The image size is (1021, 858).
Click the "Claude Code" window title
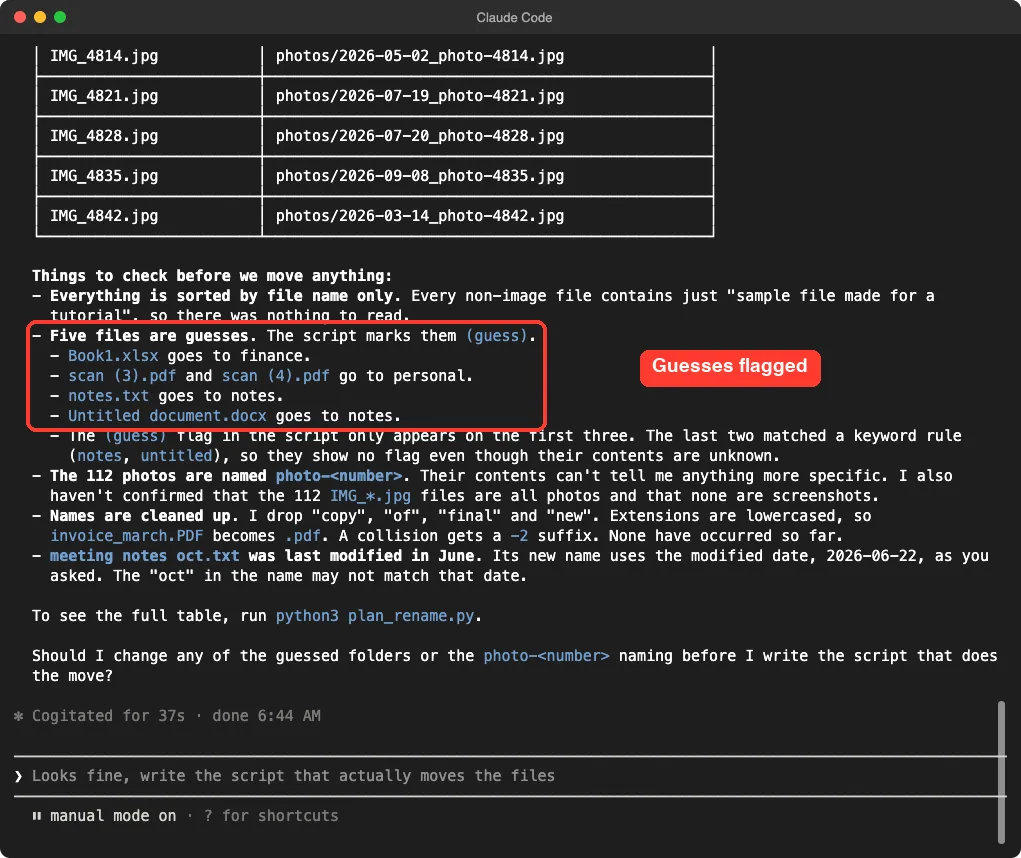(514, 18)
